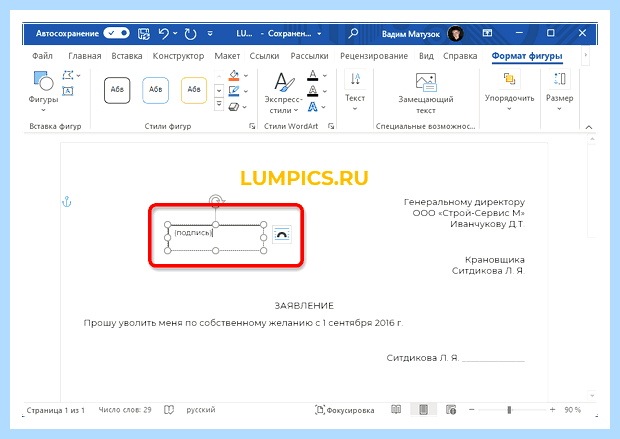The image size is (620, 439).
Task: Click the spelling check book icon
Action: 169,410
